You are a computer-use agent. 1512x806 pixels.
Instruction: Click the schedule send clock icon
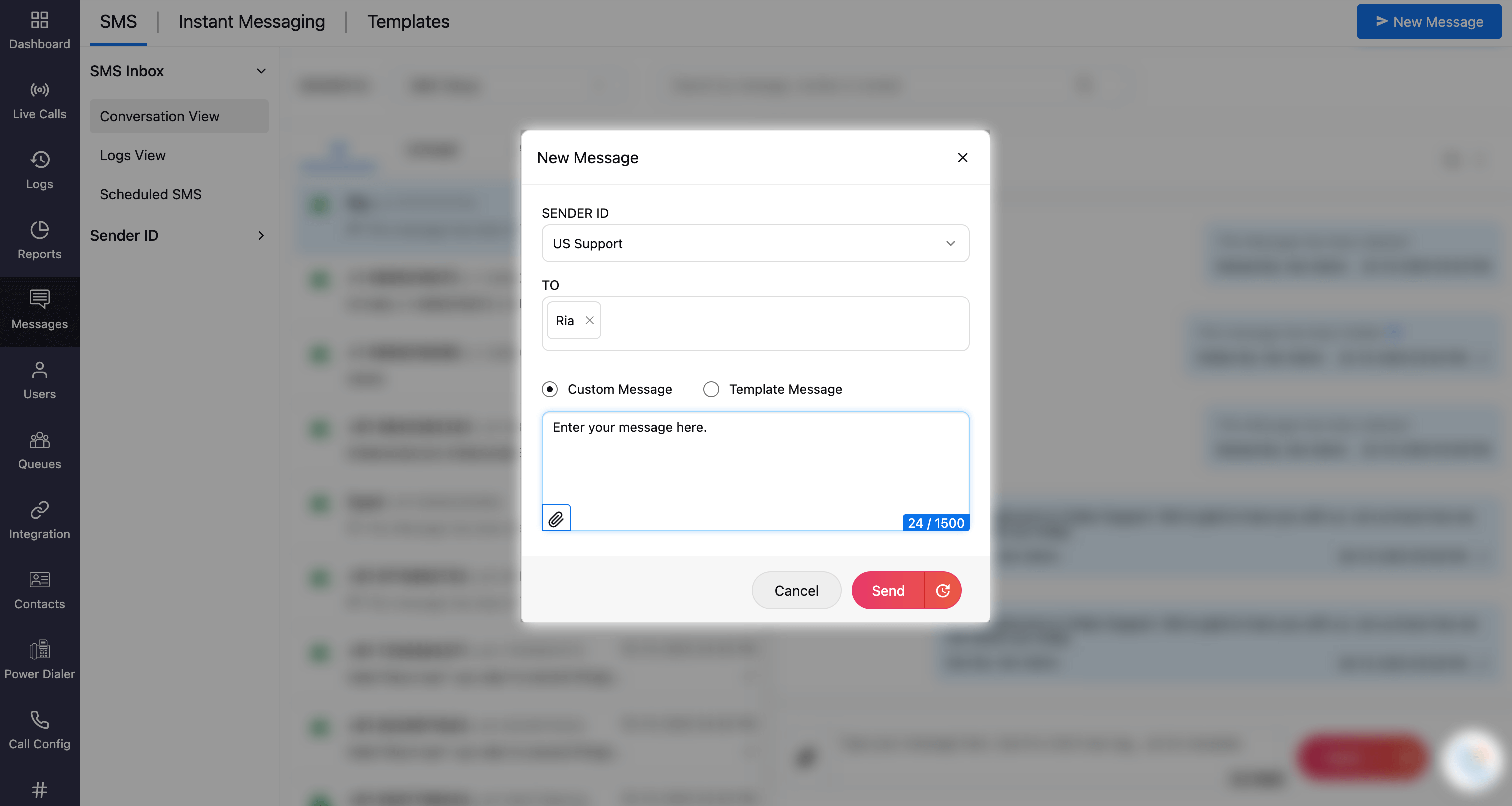click(942, 590)
